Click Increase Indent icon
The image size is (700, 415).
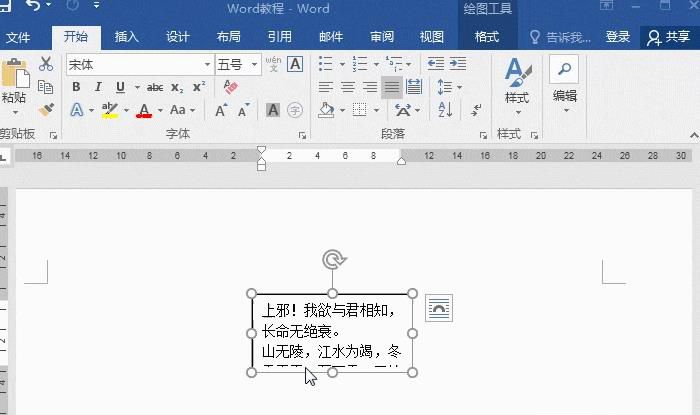[x=458, y=64]
